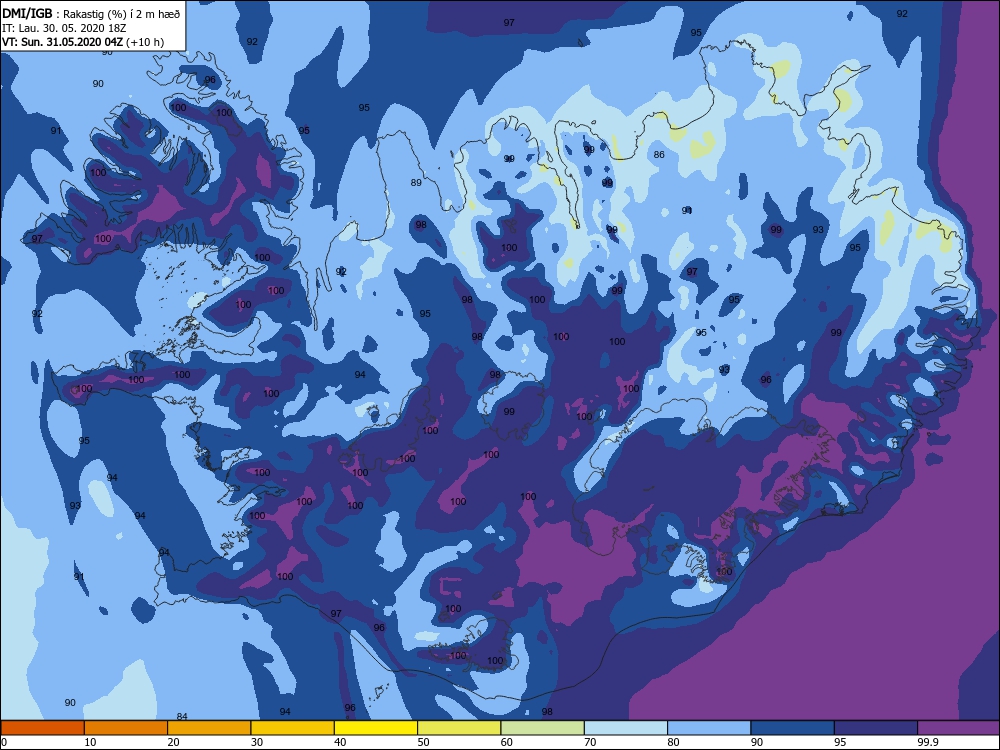Screen dimensions: 1000x750
Task: Click the '84' humidity value near bottom
Action: click(x=182, y=716)
